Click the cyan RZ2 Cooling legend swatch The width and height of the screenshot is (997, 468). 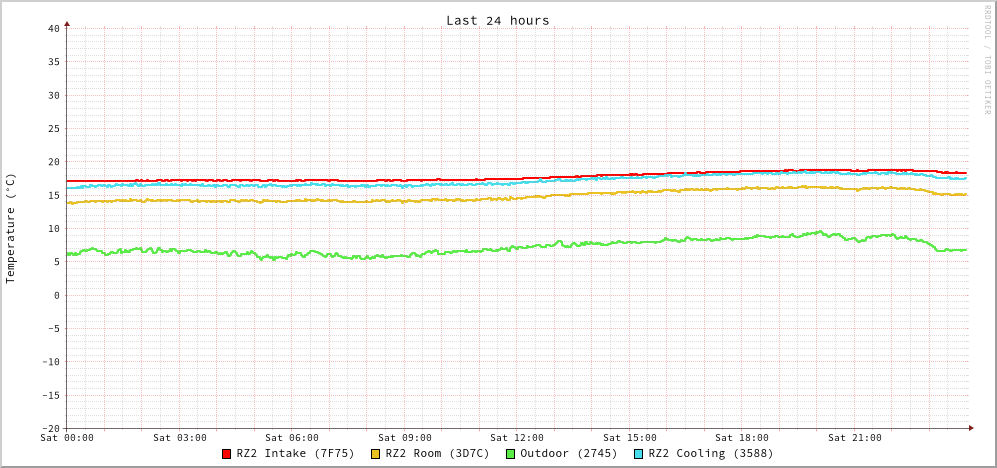point(638,454)
